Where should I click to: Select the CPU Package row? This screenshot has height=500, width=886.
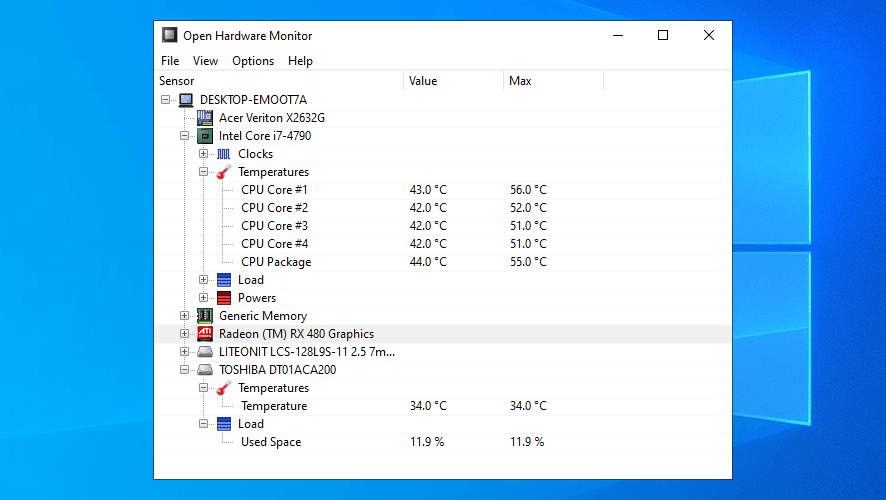point(443,262)
